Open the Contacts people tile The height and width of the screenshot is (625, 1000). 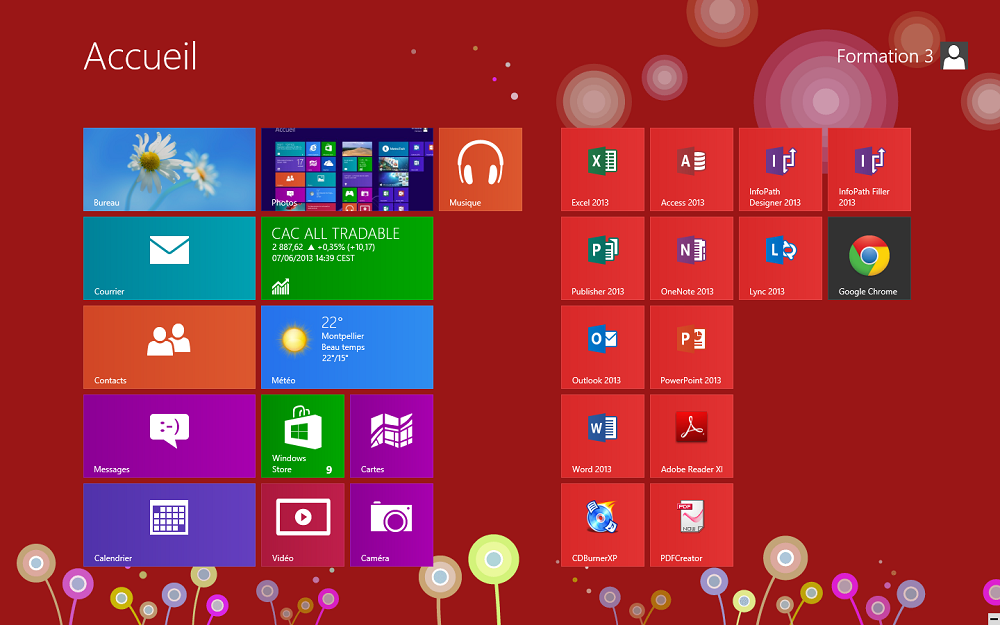(169, 347)
